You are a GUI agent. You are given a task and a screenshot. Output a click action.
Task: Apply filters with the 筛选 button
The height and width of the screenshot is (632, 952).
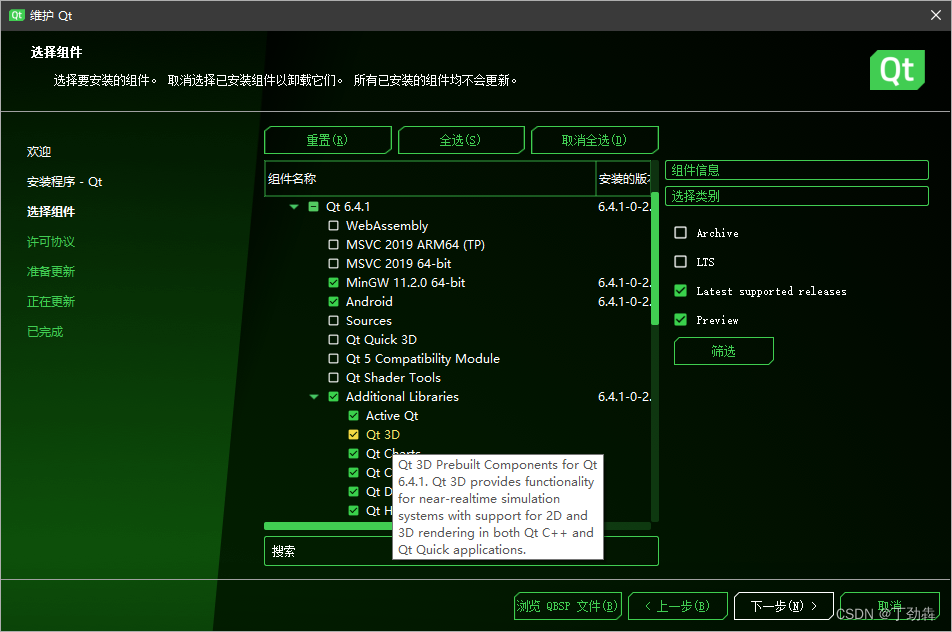point(724,351)
